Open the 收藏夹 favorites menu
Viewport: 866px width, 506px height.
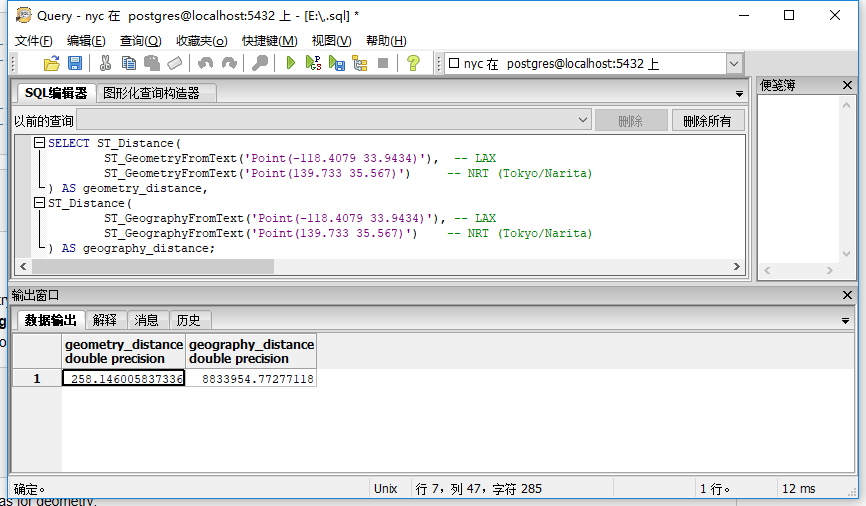202,41
